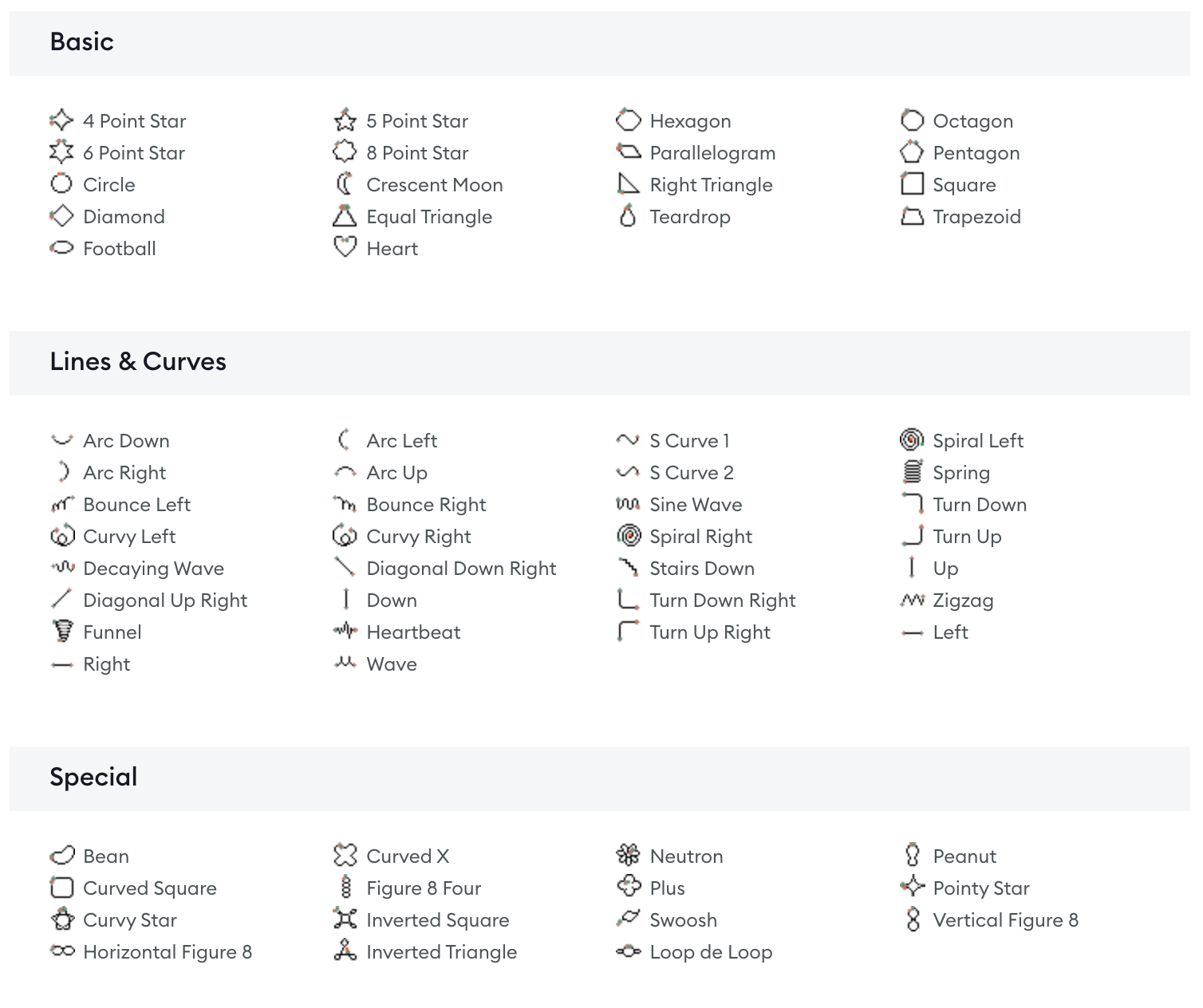Click the Horizontal Figure 8 label

[x=168, y=952]
